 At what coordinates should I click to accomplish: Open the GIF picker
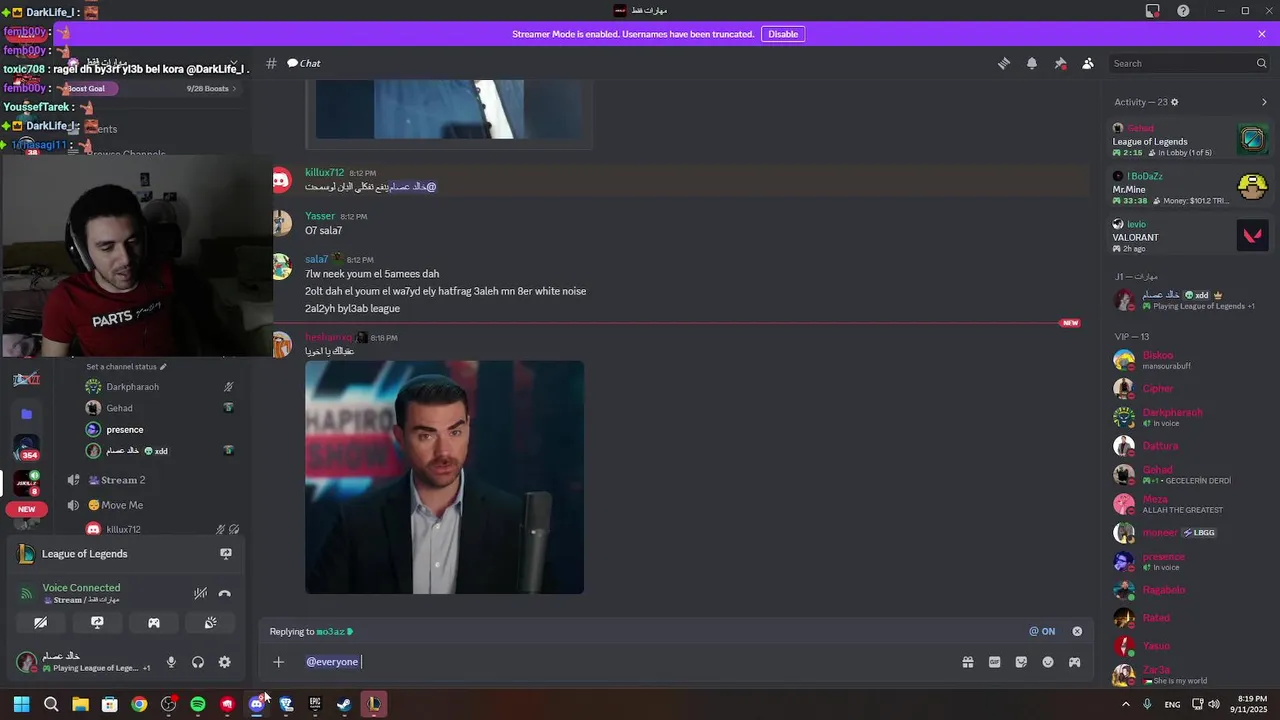click(994, 662)
